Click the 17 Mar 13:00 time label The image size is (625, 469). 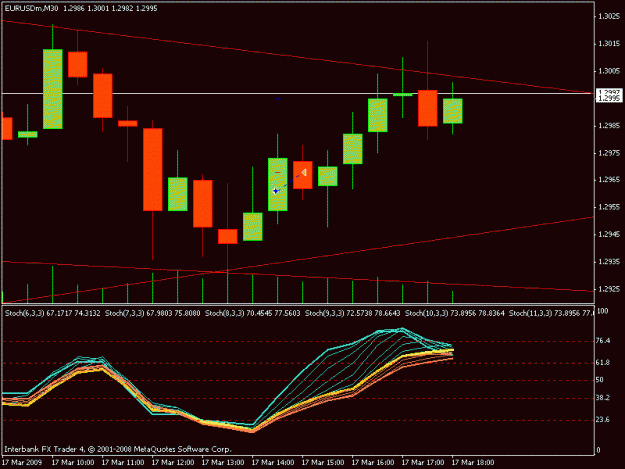(223, 463)
